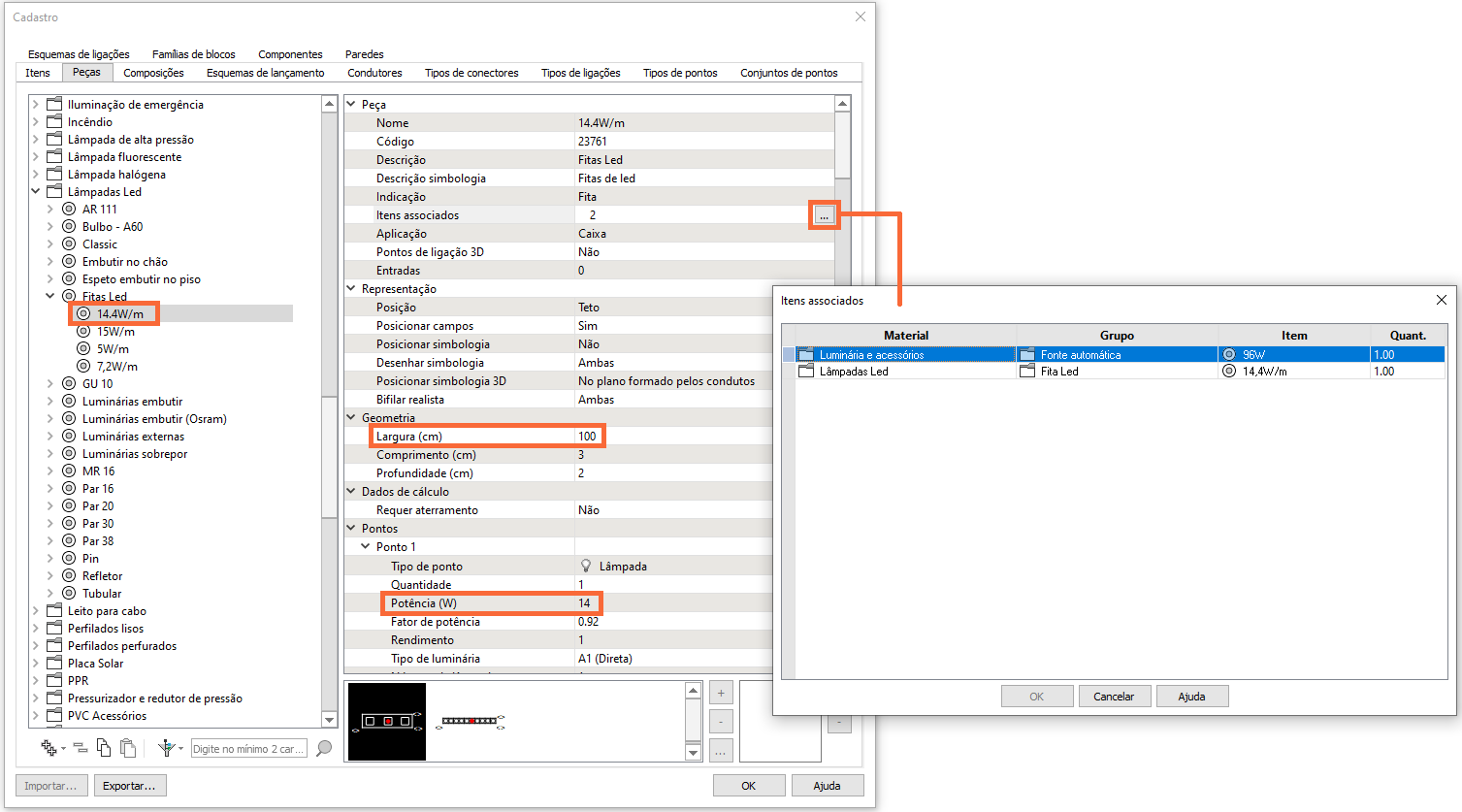Collapse the Geometria property section

coord(351,418)
